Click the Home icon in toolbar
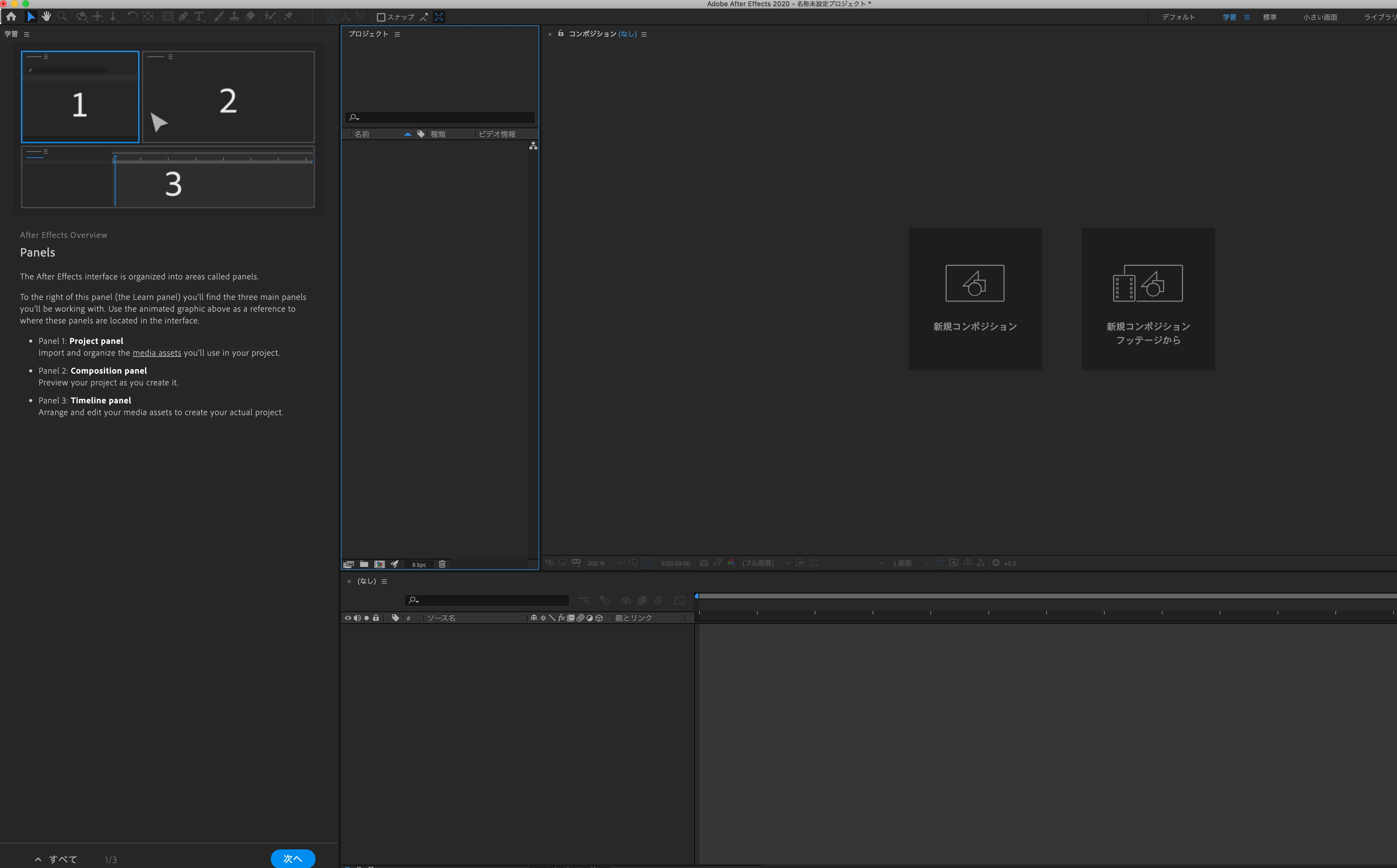 [x=11, y=17]
